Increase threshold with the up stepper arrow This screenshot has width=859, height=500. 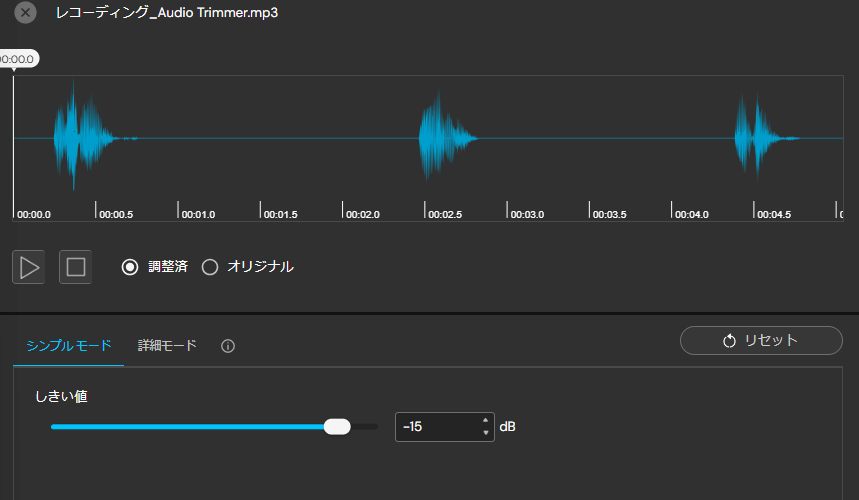pyautogui.click(x=485, y=420)
